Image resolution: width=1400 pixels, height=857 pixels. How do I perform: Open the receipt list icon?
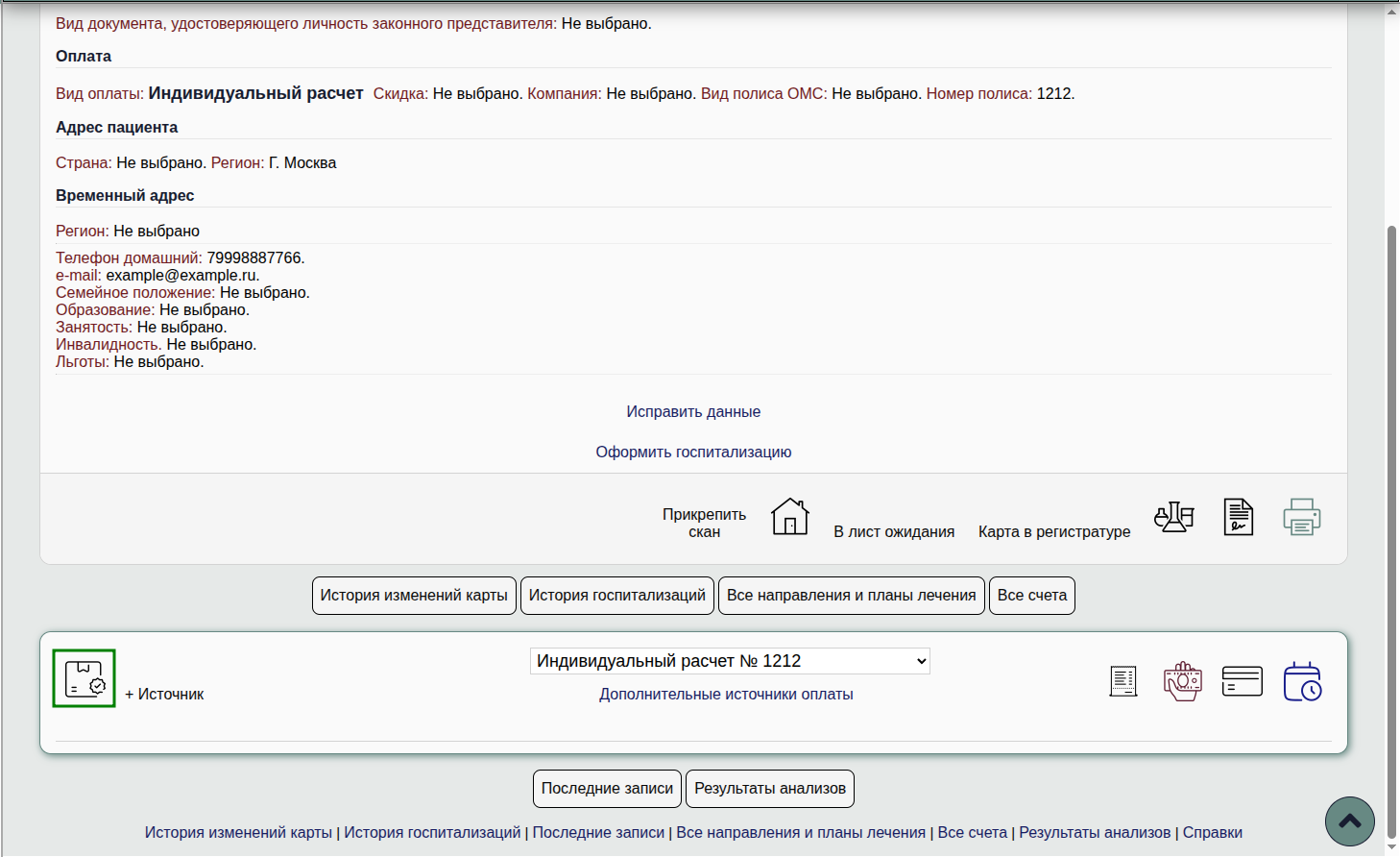click(1122, 681)
